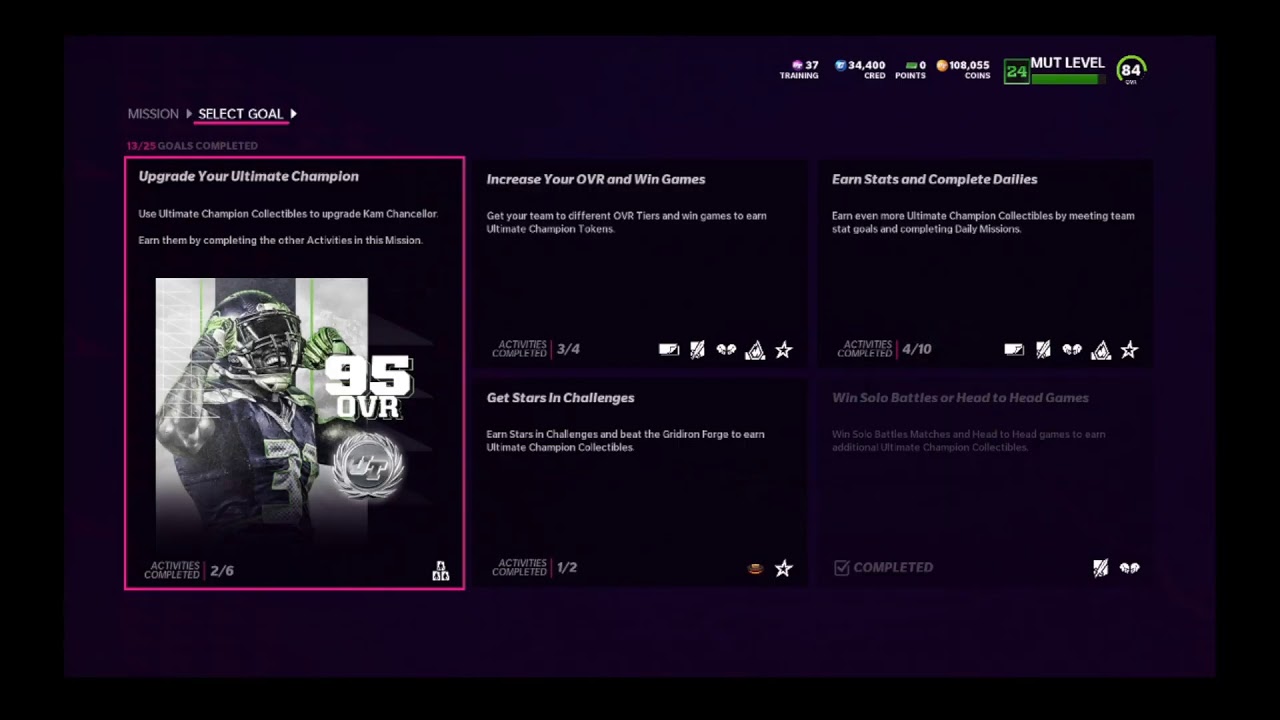Viewport: 1280px width, 720px height.
Task: Click 108,055 coins balance
Action: pos(969,65)
